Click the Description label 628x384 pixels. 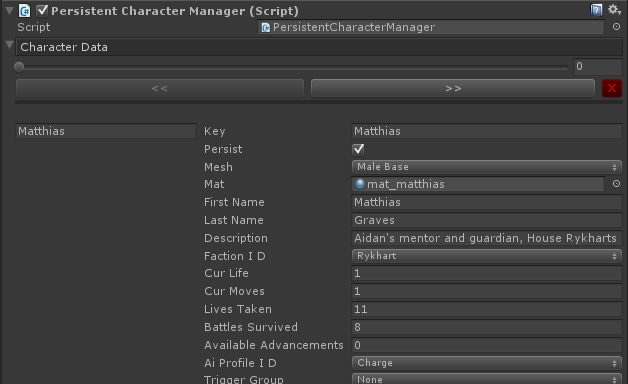tap(236, 238)
